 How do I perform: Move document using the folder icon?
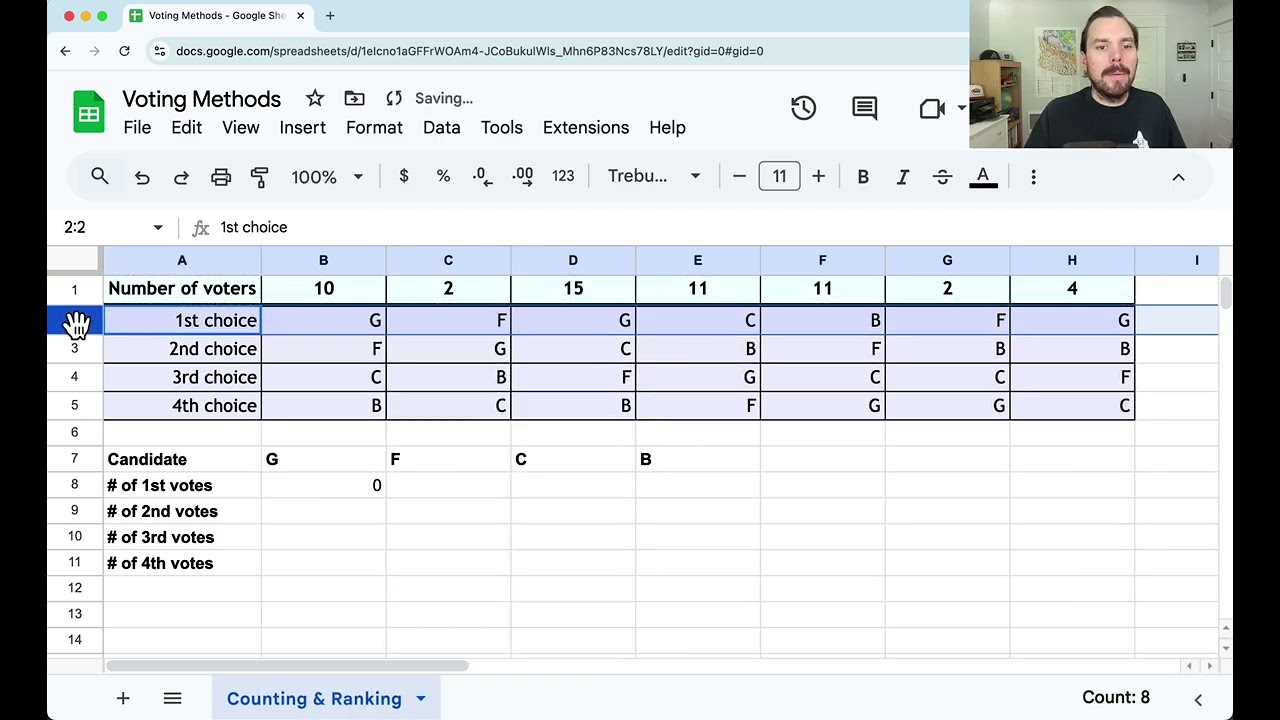tap(354, 98)
